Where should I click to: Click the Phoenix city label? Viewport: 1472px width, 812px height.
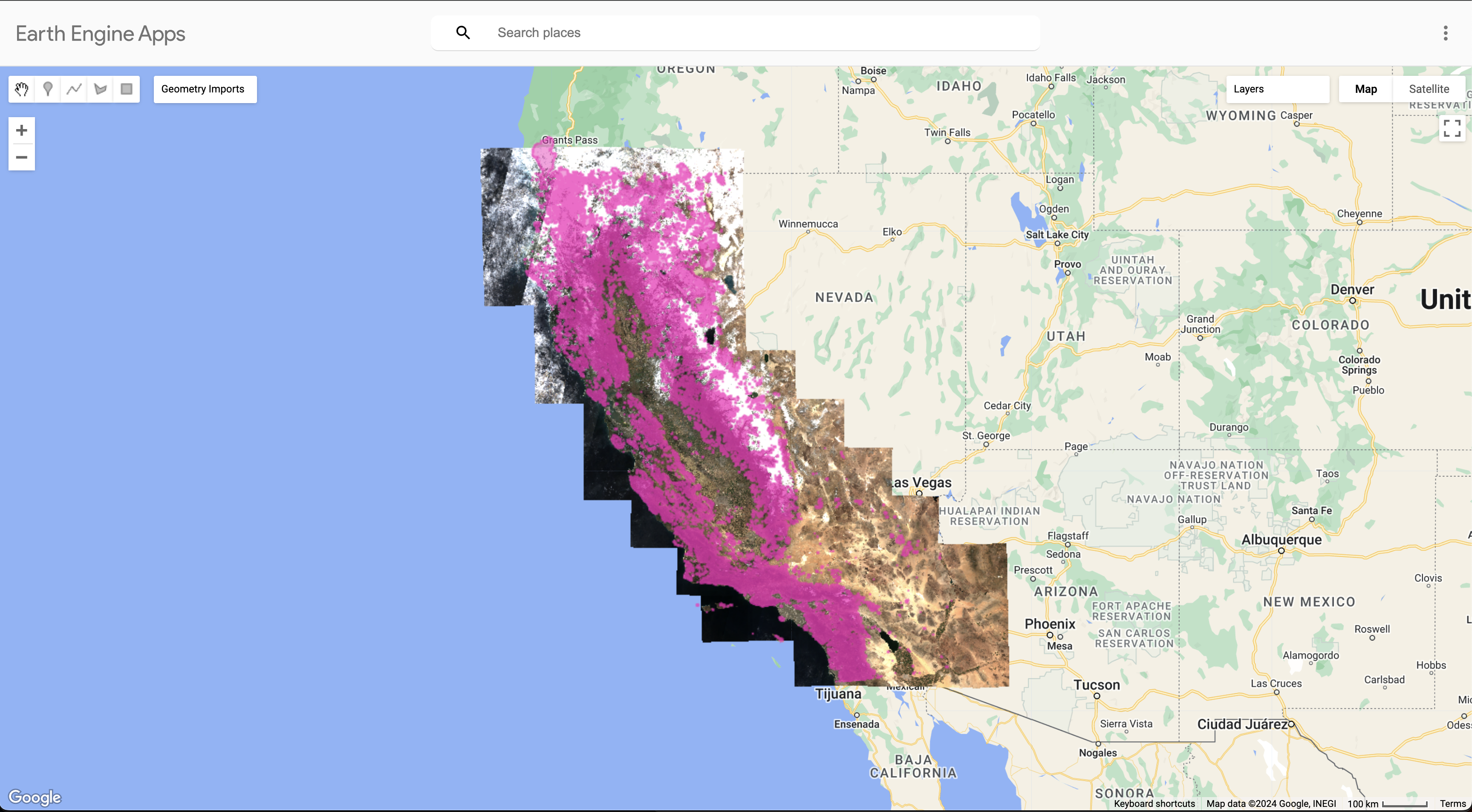pyautogui.click(x=1050, y=624)
